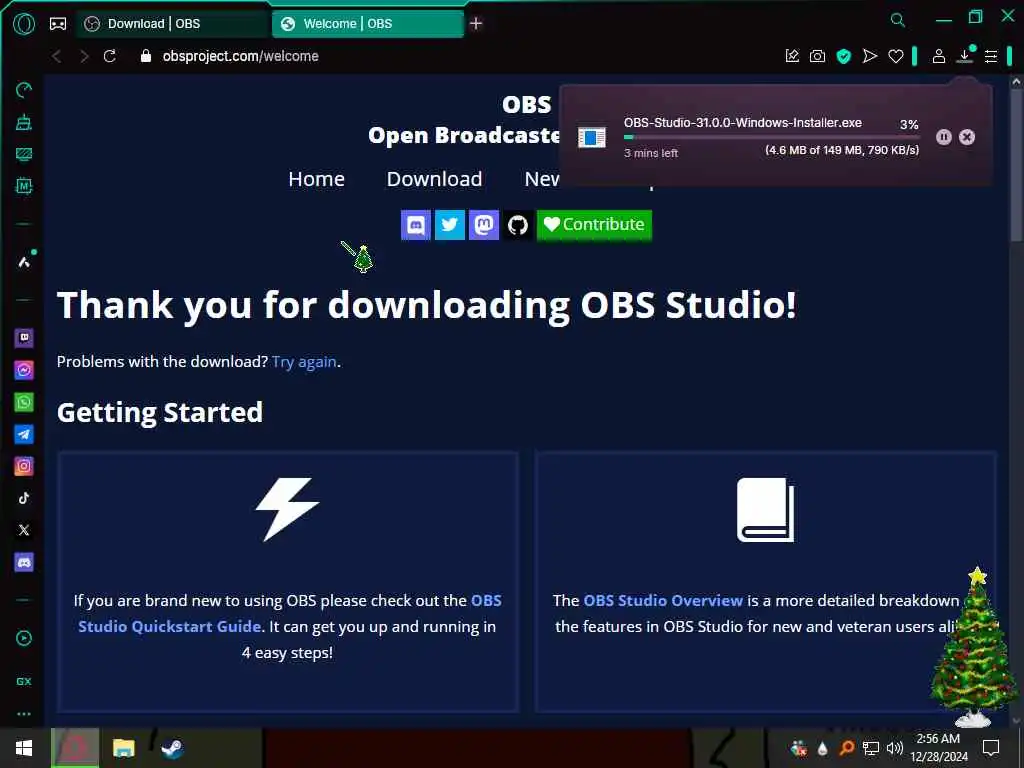Click the green Contribute button
The height and width of the screenshot is (768, 1024).
(x=594, y=225)
